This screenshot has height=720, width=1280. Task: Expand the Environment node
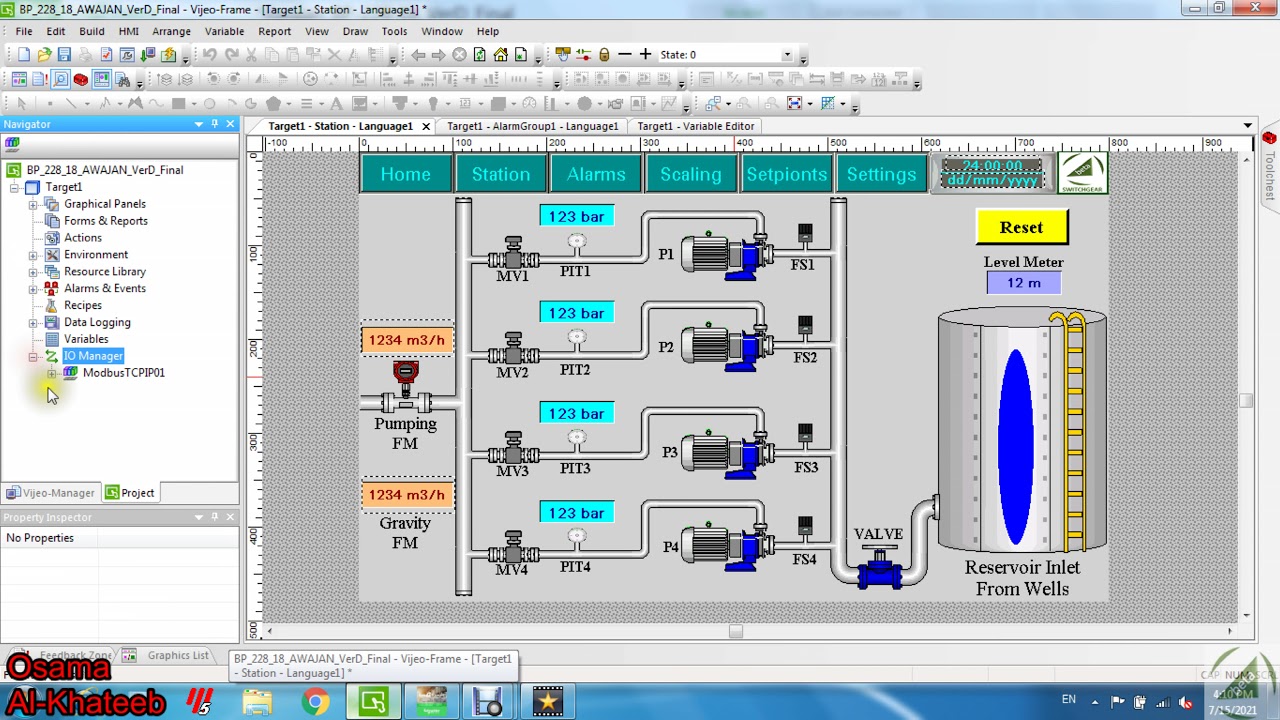click(33, 255)
